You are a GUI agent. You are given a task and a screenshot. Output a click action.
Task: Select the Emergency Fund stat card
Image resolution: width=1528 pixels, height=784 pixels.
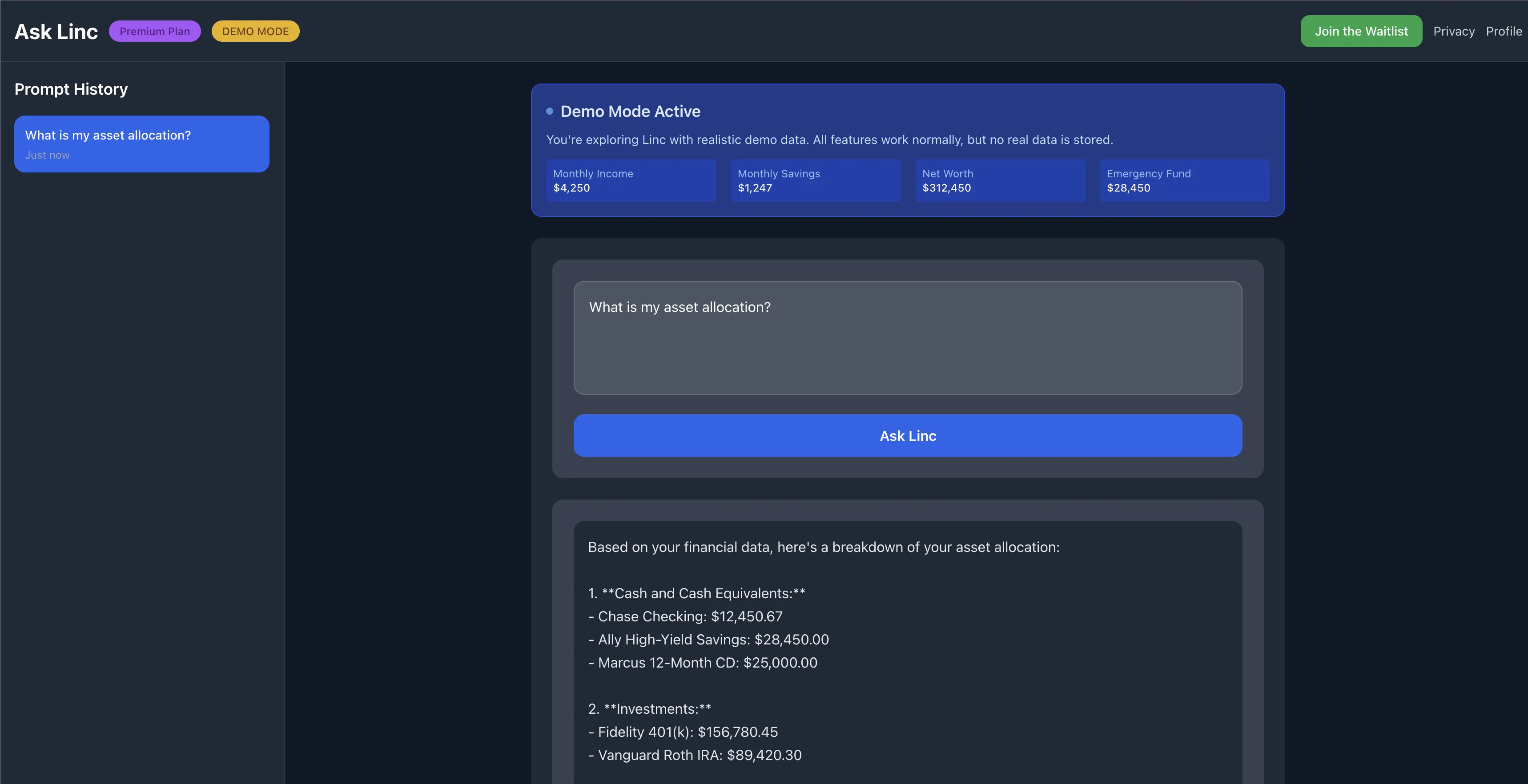pos(1184,180)
